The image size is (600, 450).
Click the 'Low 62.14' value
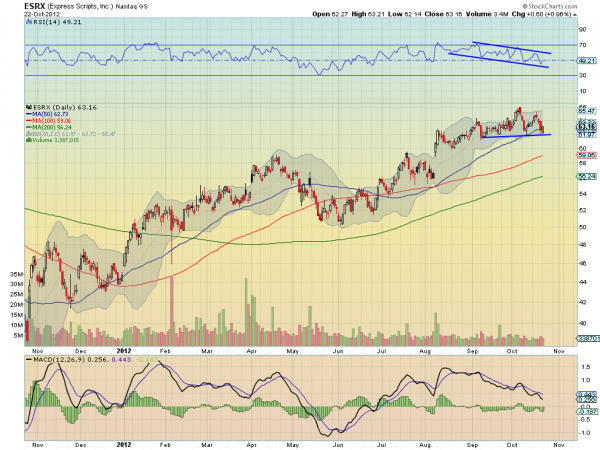point(404,14)
